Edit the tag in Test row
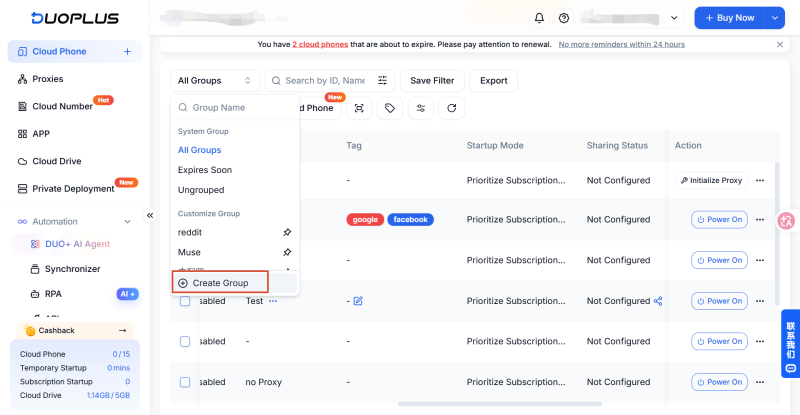 358,301
